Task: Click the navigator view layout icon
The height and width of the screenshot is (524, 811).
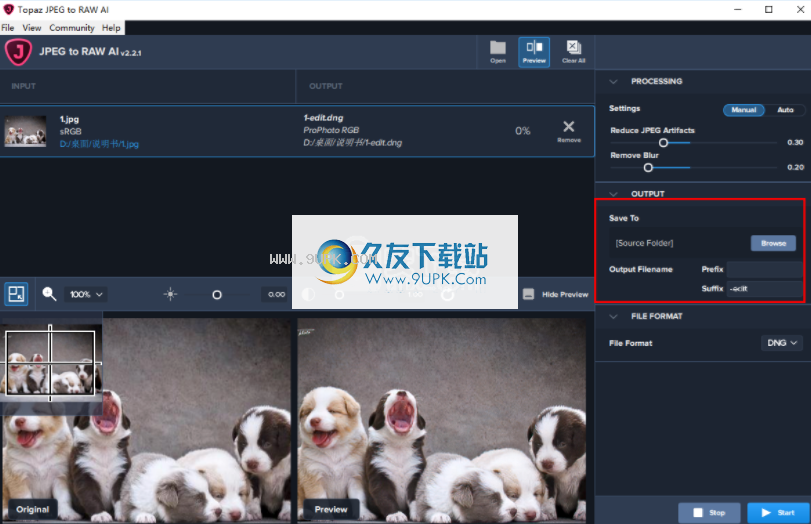Action: point(16,294)
